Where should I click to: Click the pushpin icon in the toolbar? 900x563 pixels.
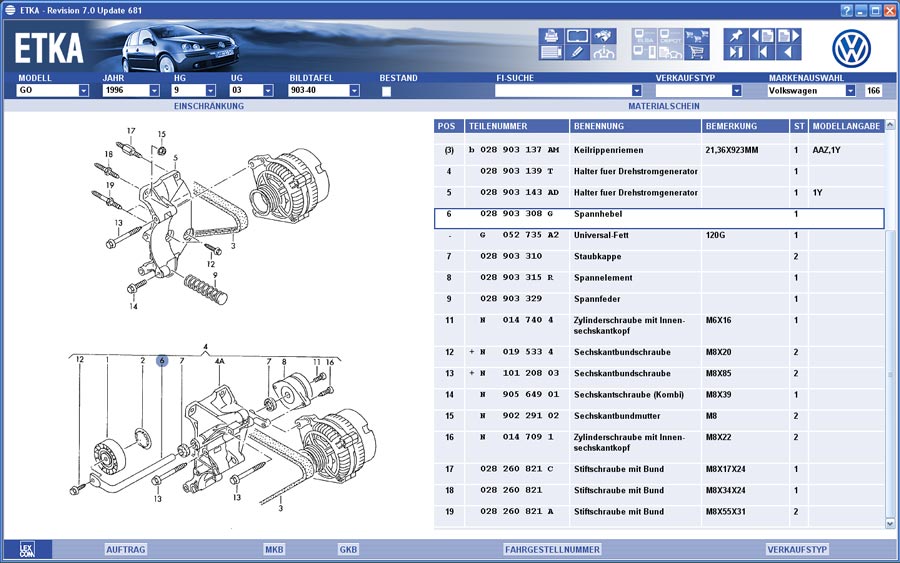pos(737,36)
